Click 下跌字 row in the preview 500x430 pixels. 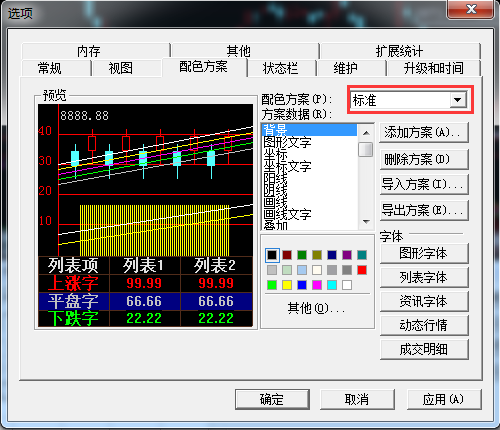tap(146, 318)
